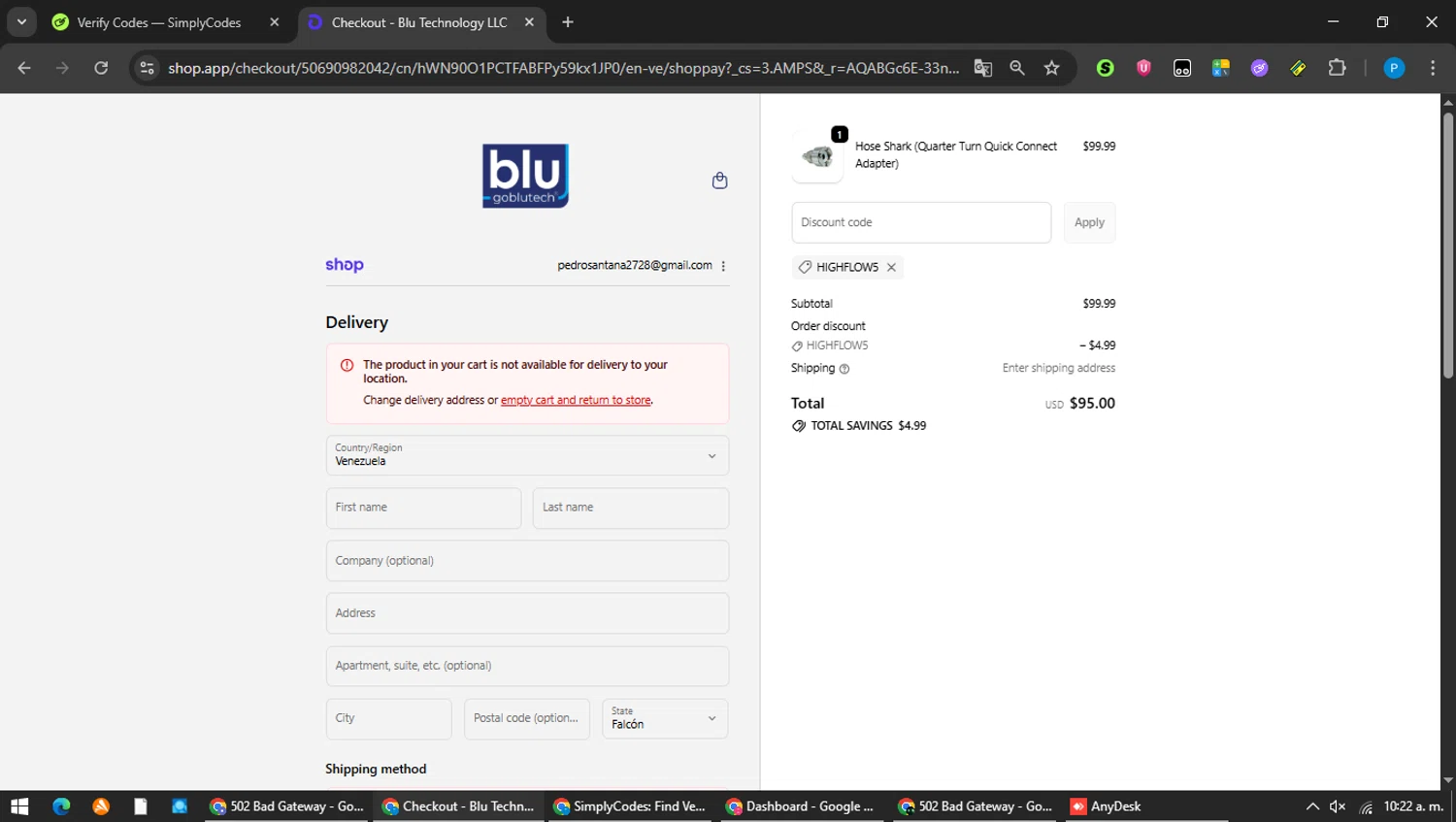The height and width of the screenshot is (822, 1456).
Task: Open the white document app in taskbar
Action: coord(141,806)
